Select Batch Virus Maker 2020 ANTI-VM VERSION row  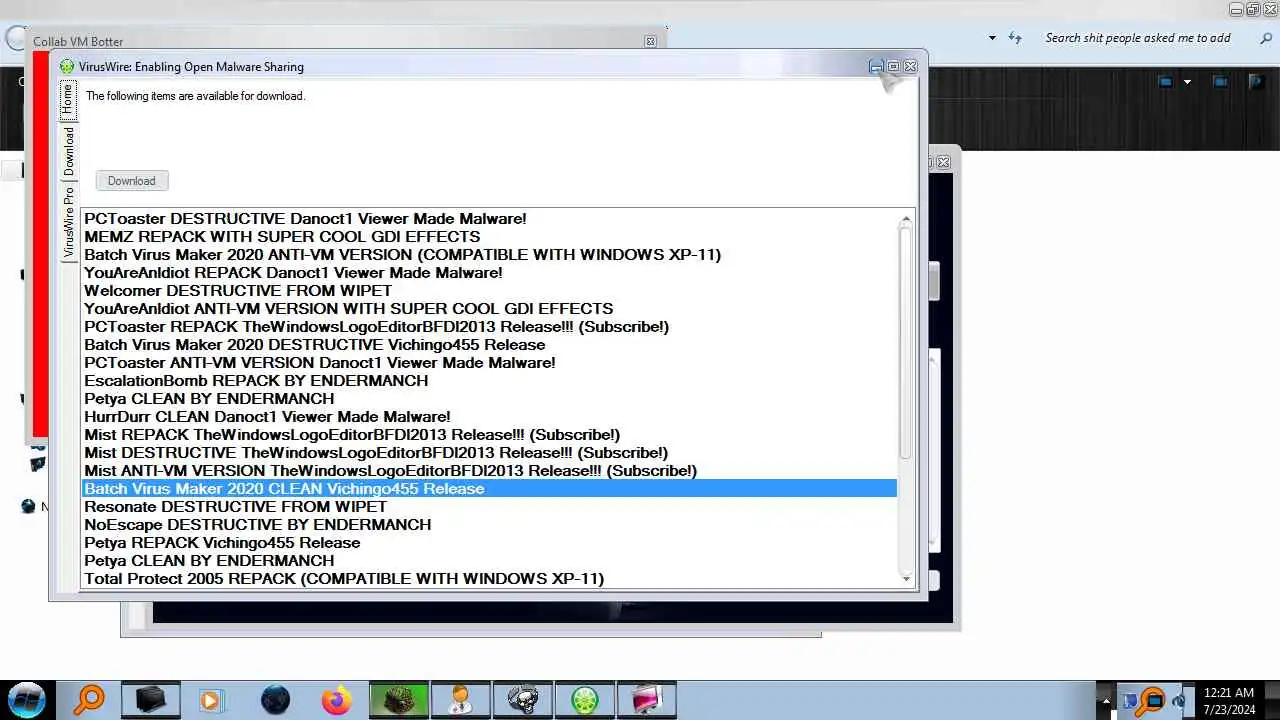click(490, 255)
